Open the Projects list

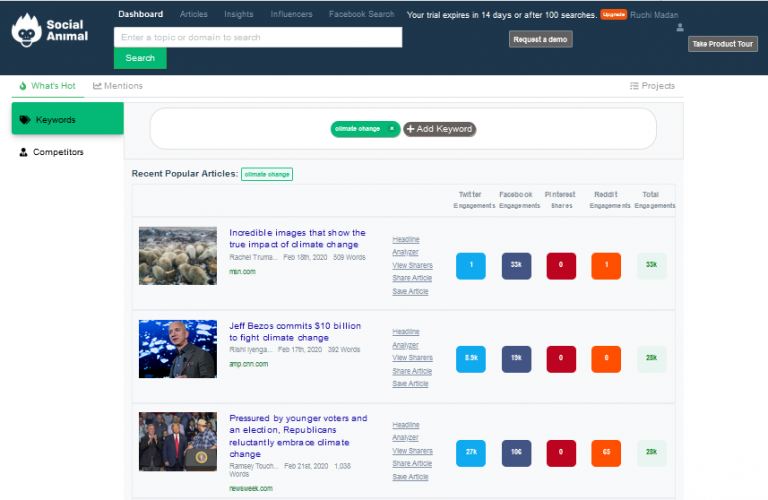coord(652,86)
